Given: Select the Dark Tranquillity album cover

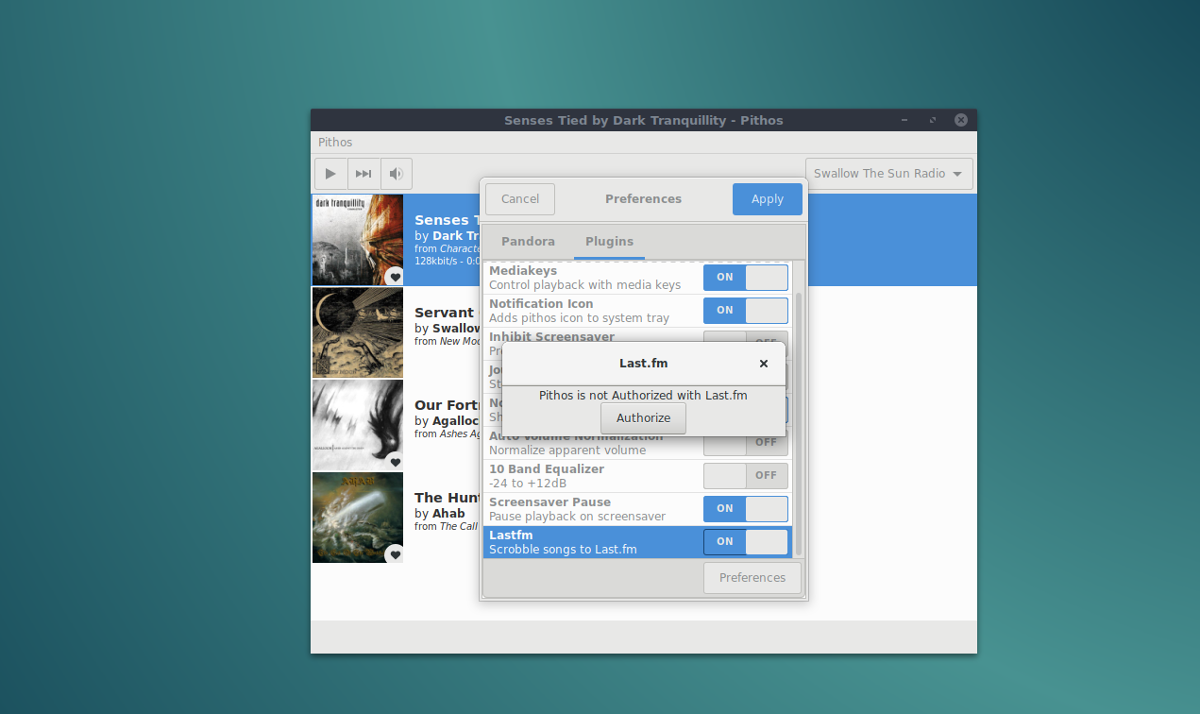Looking at the screenshot, I should point(358,240).
